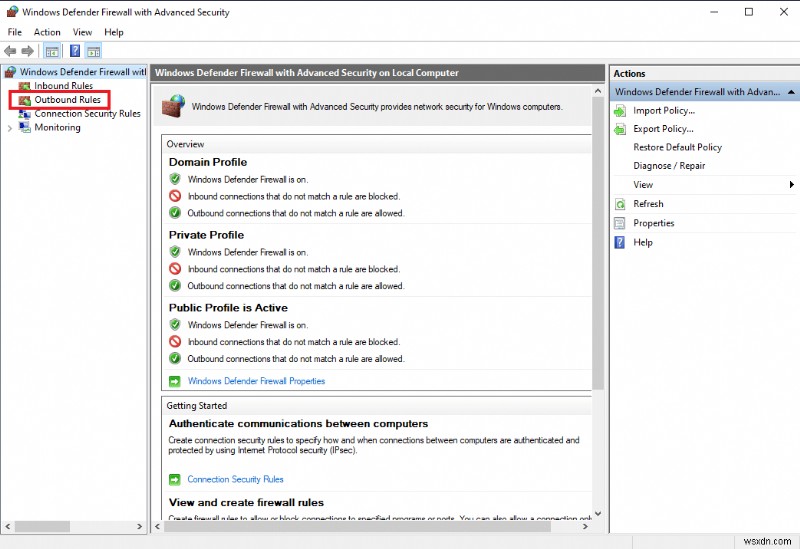Click the Connection Security Rules link in Getting Started
This screenshot has height=549, width=800.
click(x=235, y=479)
